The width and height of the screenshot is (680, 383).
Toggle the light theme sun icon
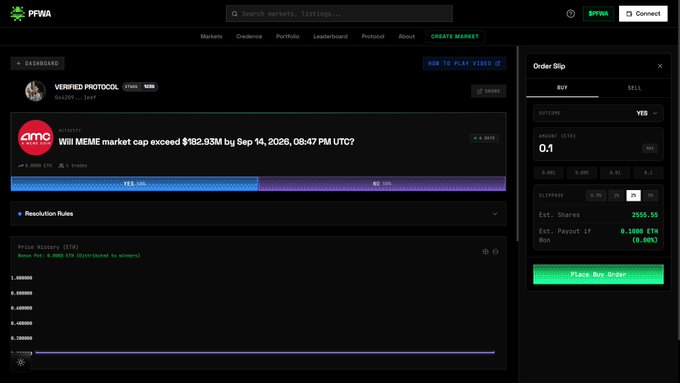click(20, 362)
